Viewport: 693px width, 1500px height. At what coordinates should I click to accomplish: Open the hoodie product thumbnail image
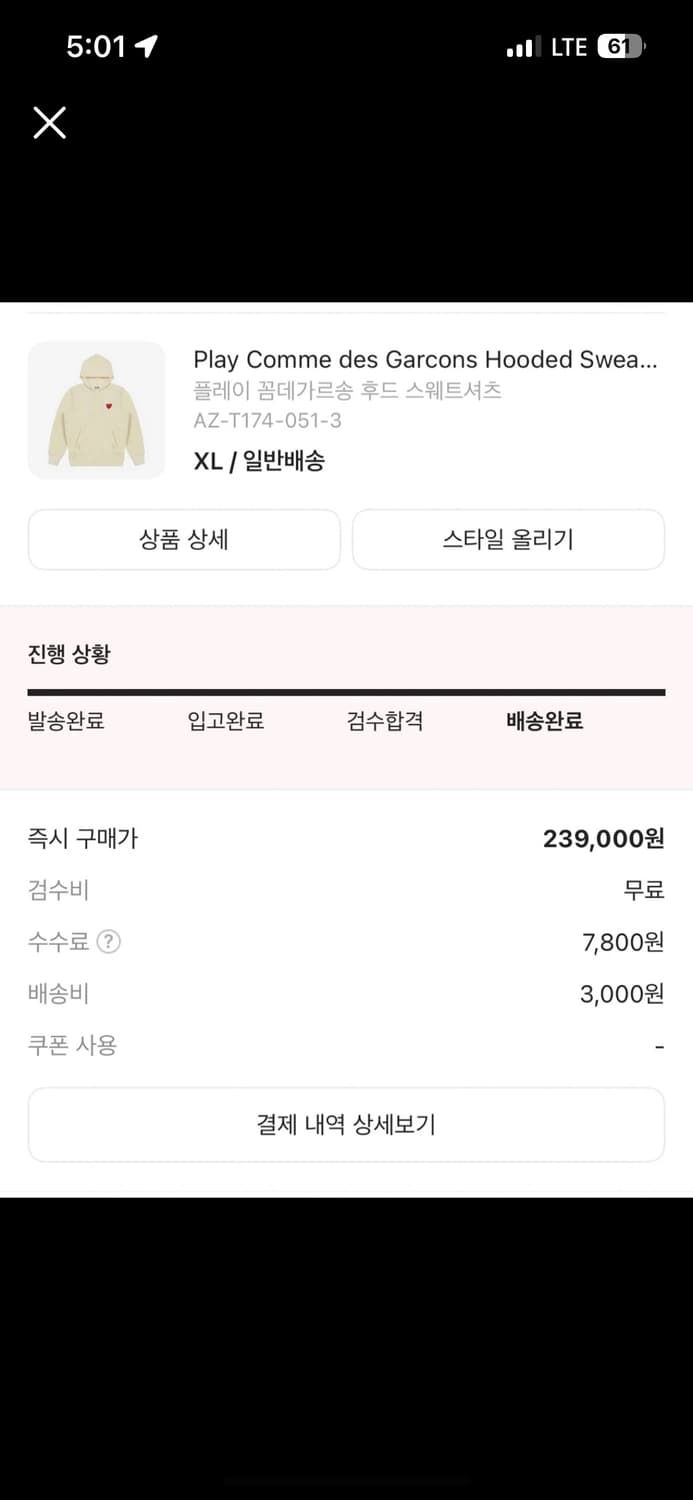96,410
